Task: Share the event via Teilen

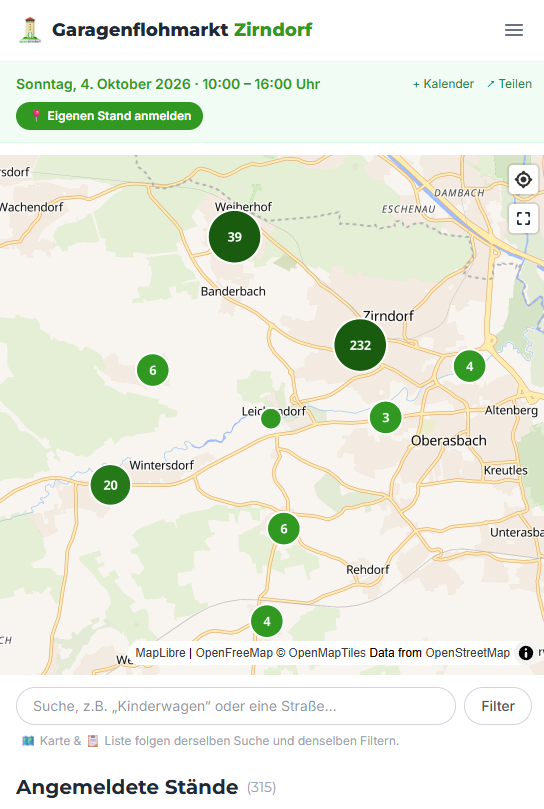Action: click(x=509, y=84)
